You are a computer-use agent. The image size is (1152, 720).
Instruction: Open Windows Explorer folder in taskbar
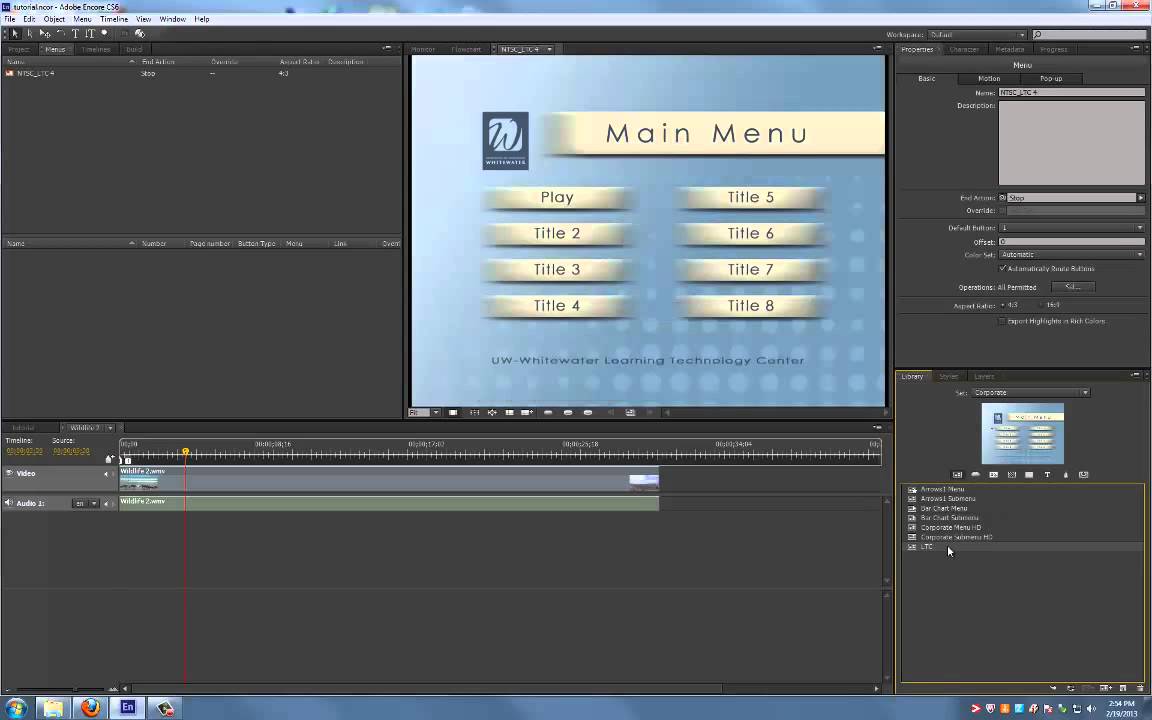[x=53, y=708]
